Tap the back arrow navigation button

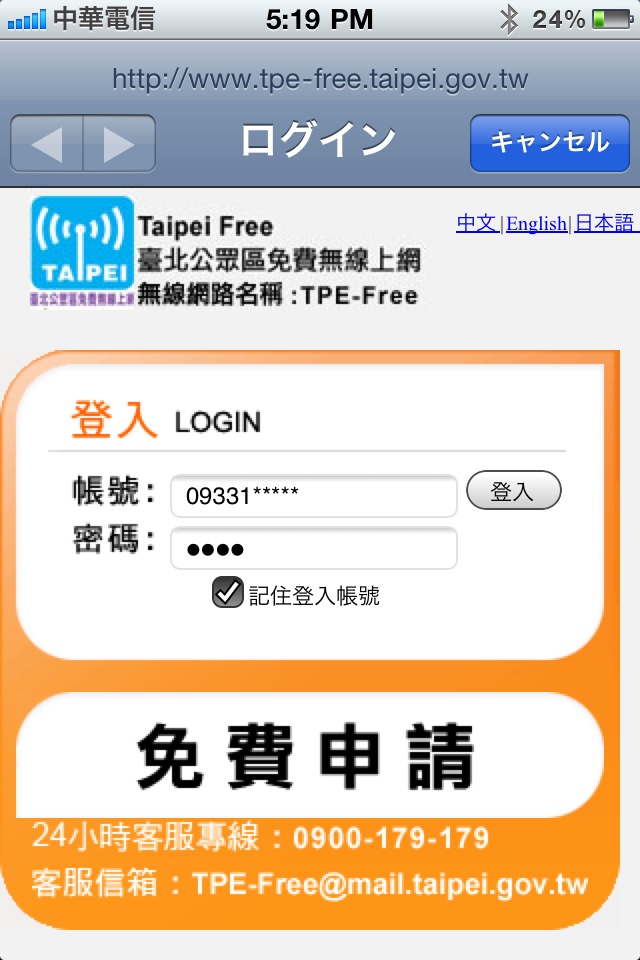(47, 143)
